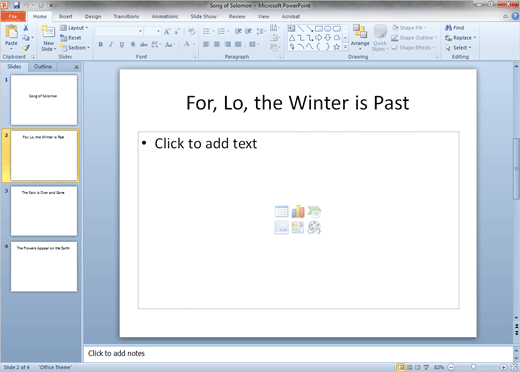This screenshot has height=372, width=520.
Task: Click the Replace button
Action: (x=461, y=38)
